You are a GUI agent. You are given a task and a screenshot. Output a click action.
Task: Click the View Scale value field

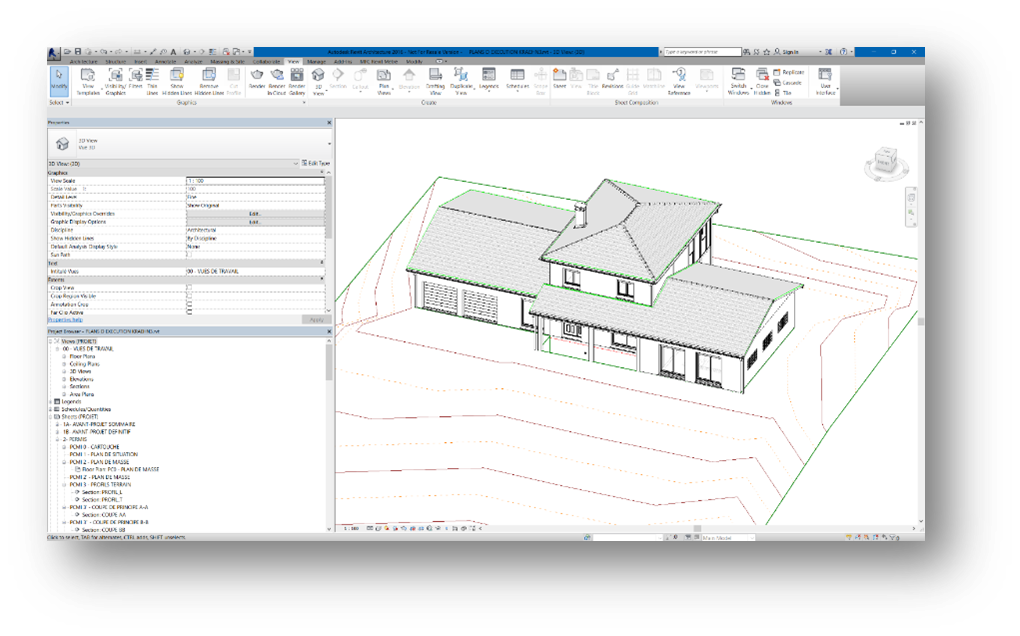pos(254,180)
